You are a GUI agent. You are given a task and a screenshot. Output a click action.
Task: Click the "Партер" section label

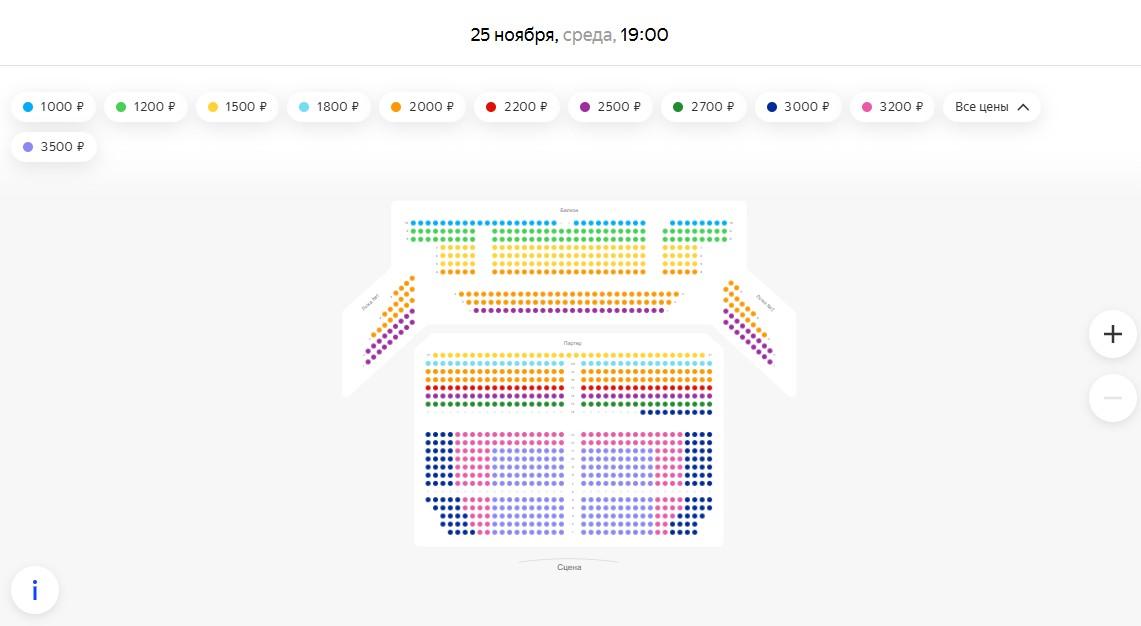click(x=572, y=343)
